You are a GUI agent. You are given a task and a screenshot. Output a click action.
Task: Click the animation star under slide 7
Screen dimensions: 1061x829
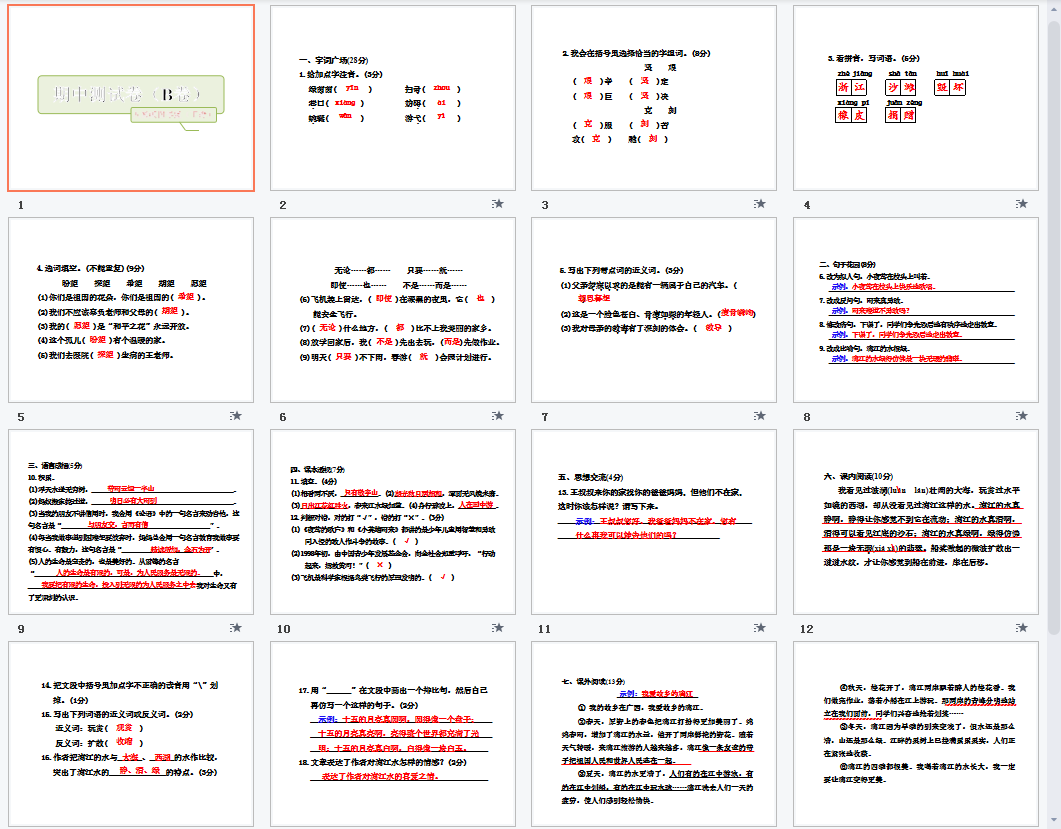coord(760,416)
